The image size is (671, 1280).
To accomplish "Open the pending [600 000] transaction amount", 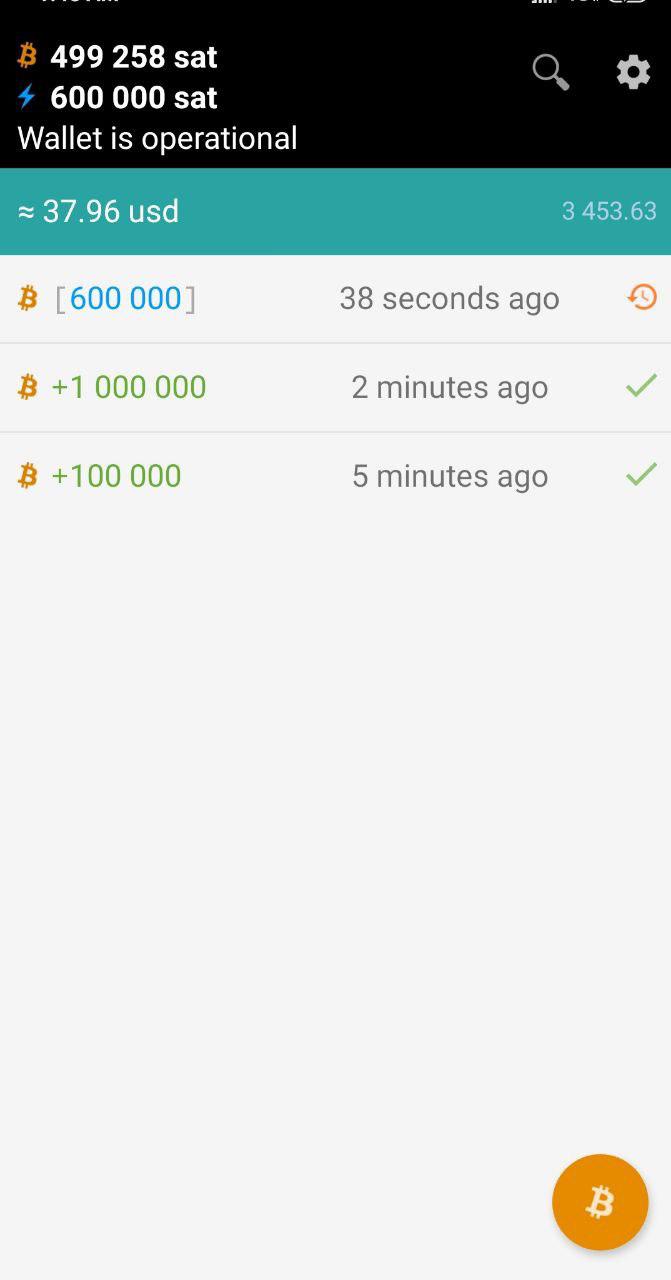I will pos(125,298).
